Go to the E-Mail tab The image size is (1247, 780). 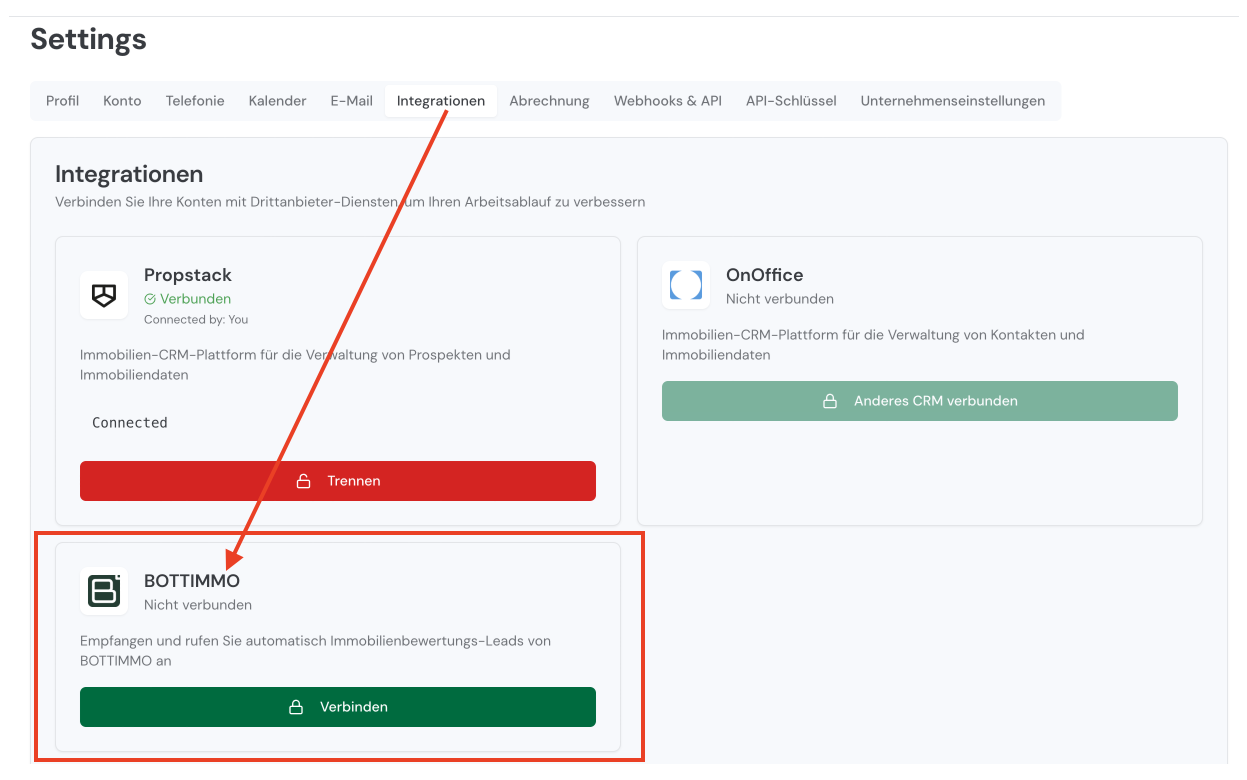tap(352, 101)
